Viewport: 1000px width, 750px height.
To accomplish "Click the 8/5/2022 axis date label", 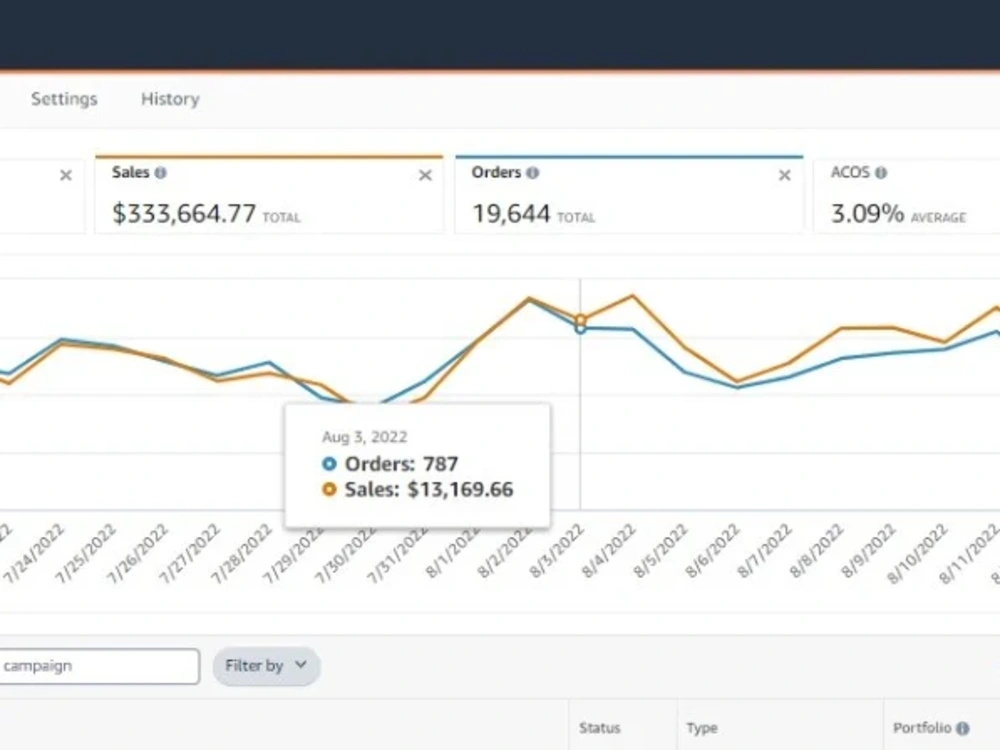I will pyautogui.click(x=660, y=550).
